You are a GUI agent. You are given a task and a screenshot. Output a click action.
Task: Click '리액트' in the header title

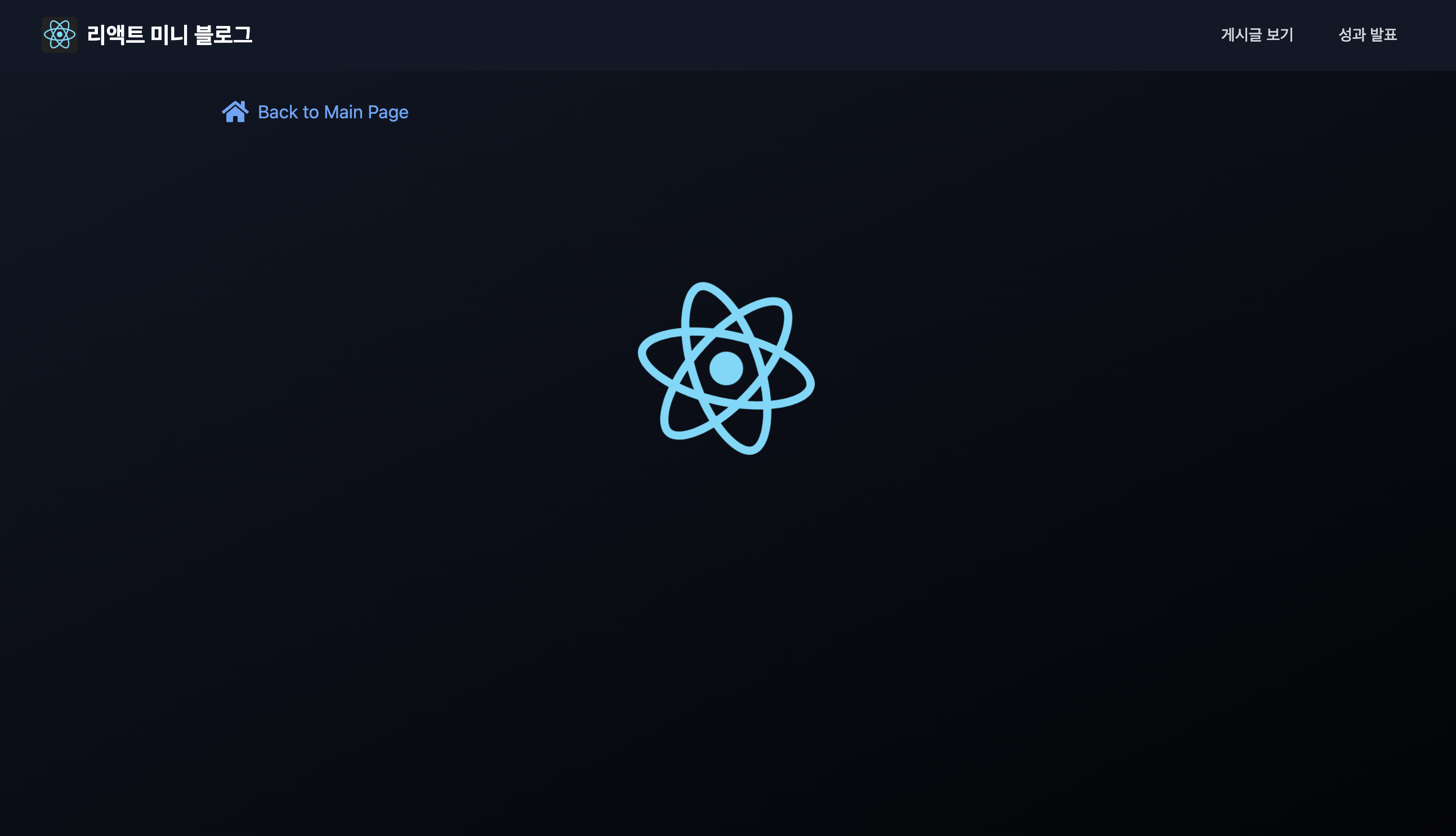(x=115, y=34)
